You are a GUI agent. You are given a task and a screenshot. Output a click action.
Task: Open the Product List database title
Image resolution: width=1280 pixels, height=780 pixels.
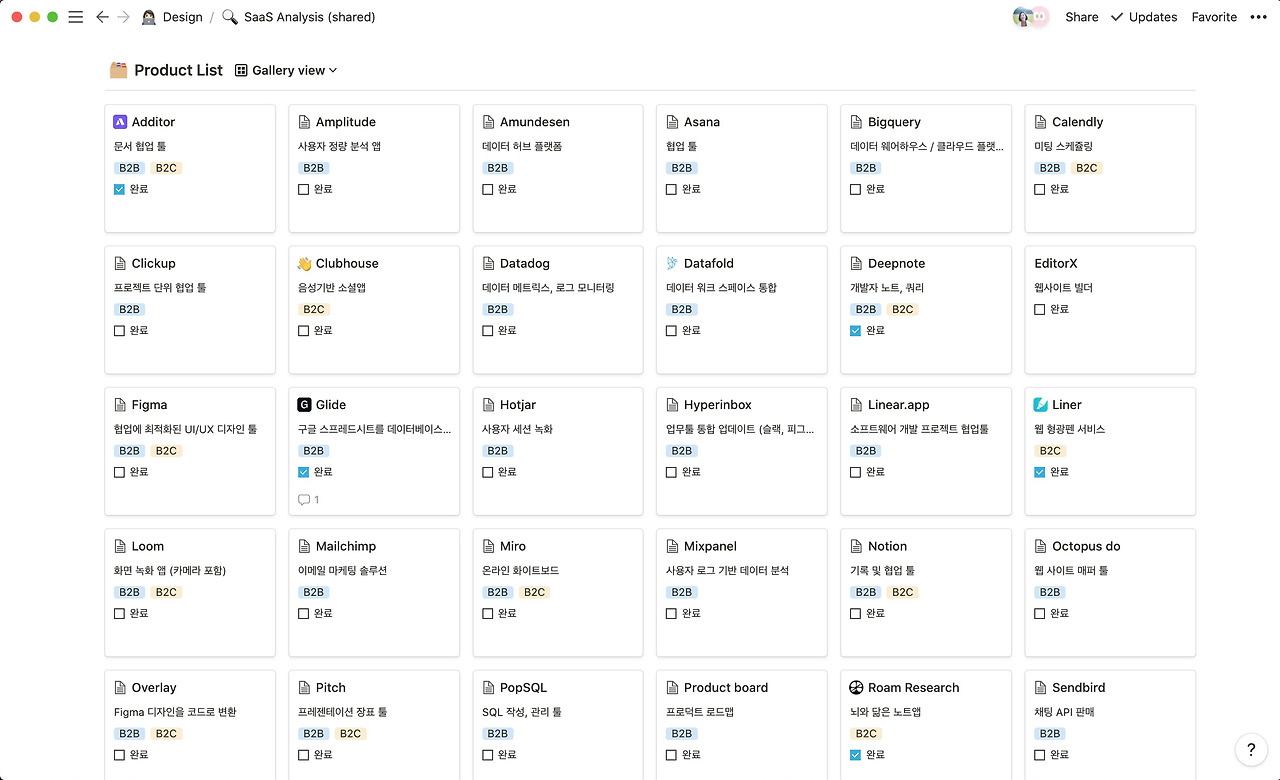point(178,70)
